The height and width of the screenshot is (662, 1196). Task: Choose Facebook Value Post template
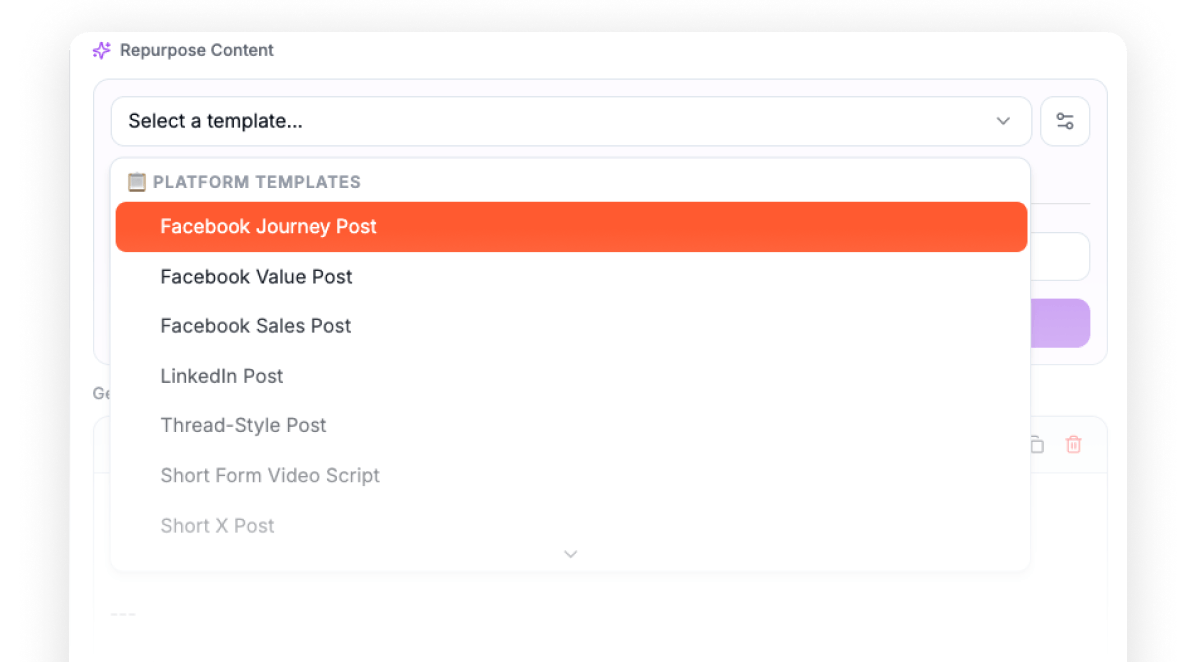(x=571, y=277)
